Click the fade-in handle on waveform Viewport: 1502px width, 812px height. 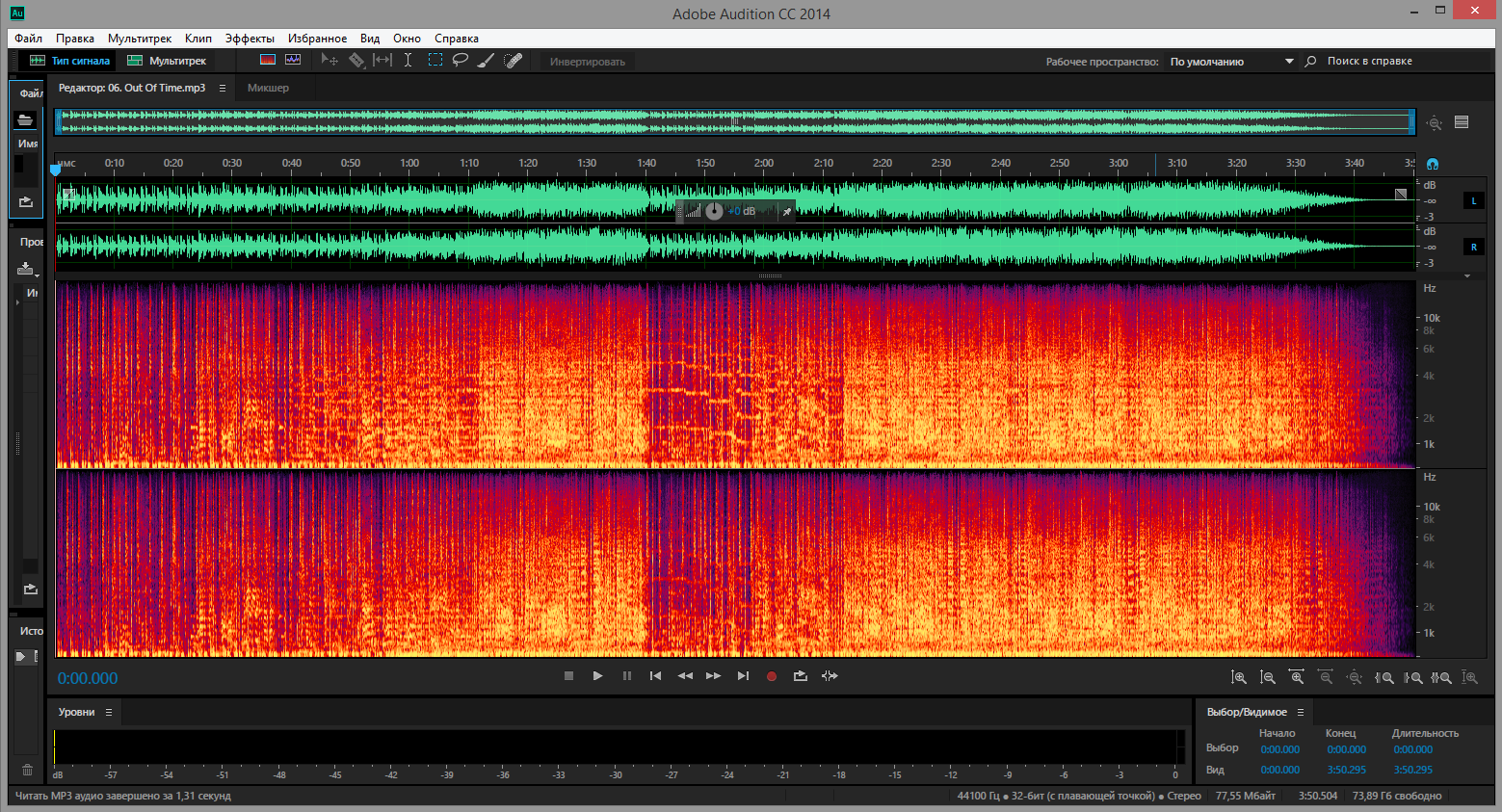[x=67, y=194]
